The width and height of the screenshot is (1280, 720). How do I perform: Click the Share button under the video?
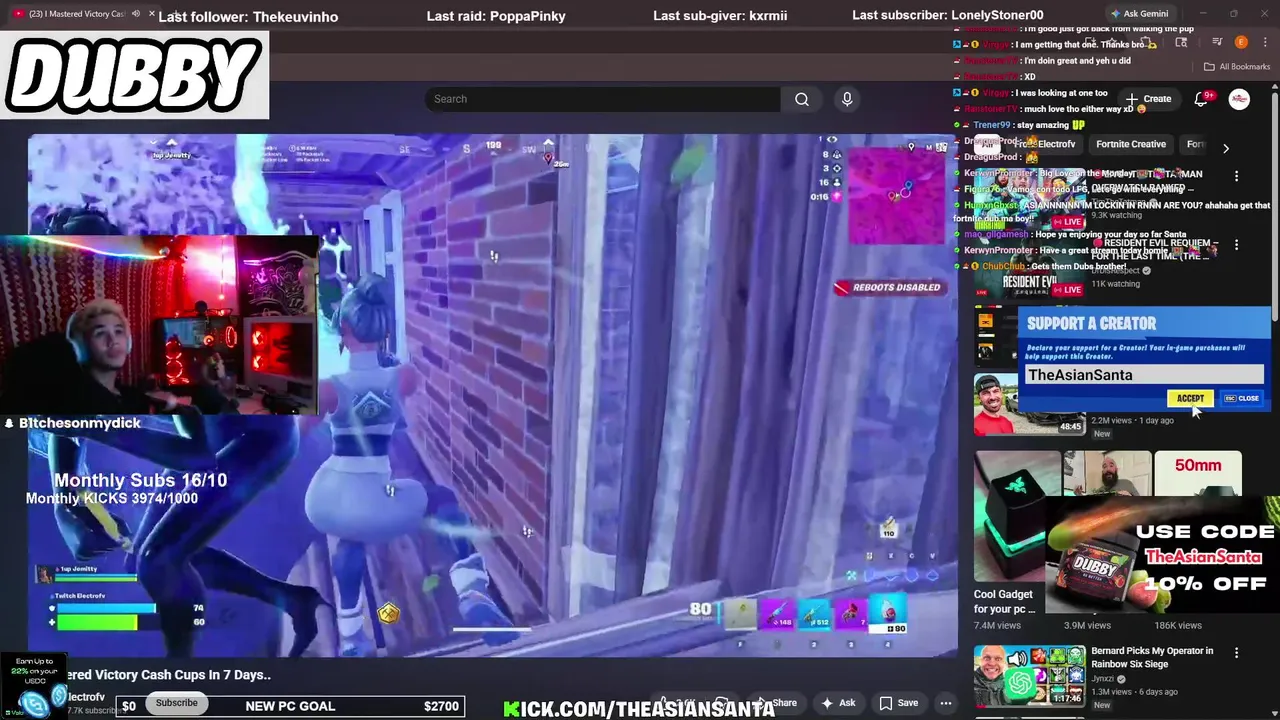coord(777,703)
